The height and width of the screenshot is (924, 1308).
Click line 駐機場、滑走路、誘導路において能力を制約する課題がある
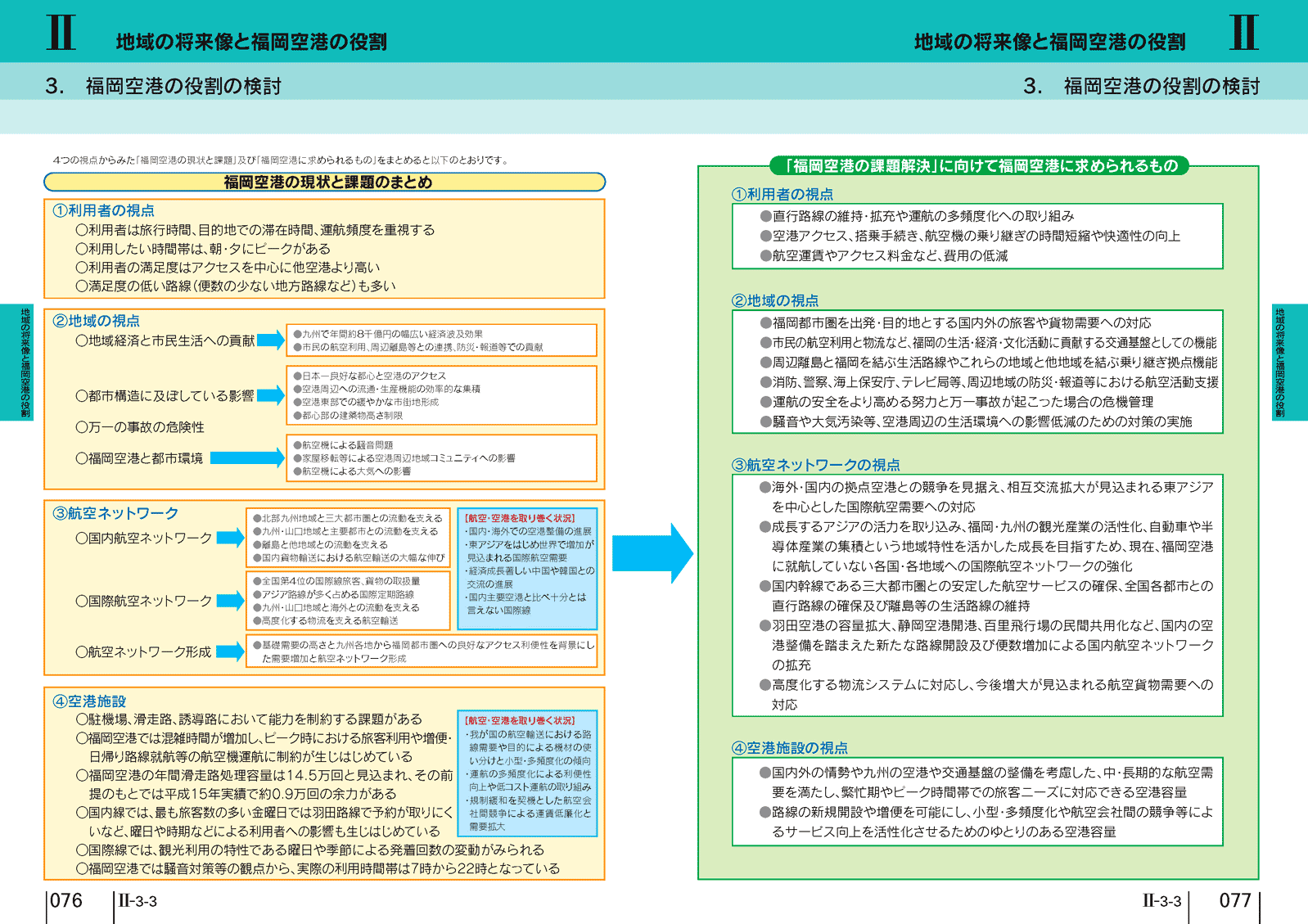(249, 719)
